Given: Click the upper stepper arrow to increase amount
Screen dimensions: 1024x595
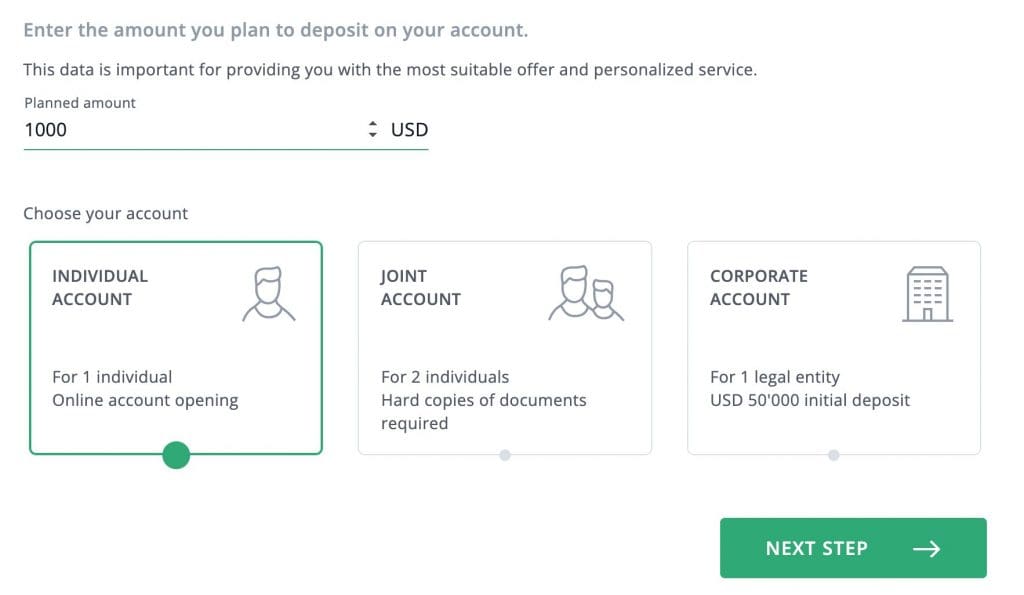Looking at the screenshot, I should tap(371, 124).
